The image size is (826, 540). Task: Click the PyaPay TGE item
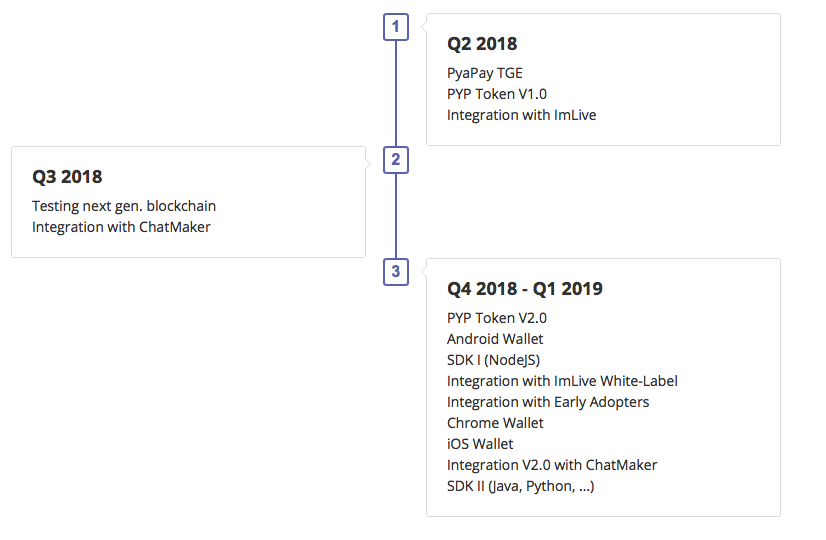click(x=485, y=73)
